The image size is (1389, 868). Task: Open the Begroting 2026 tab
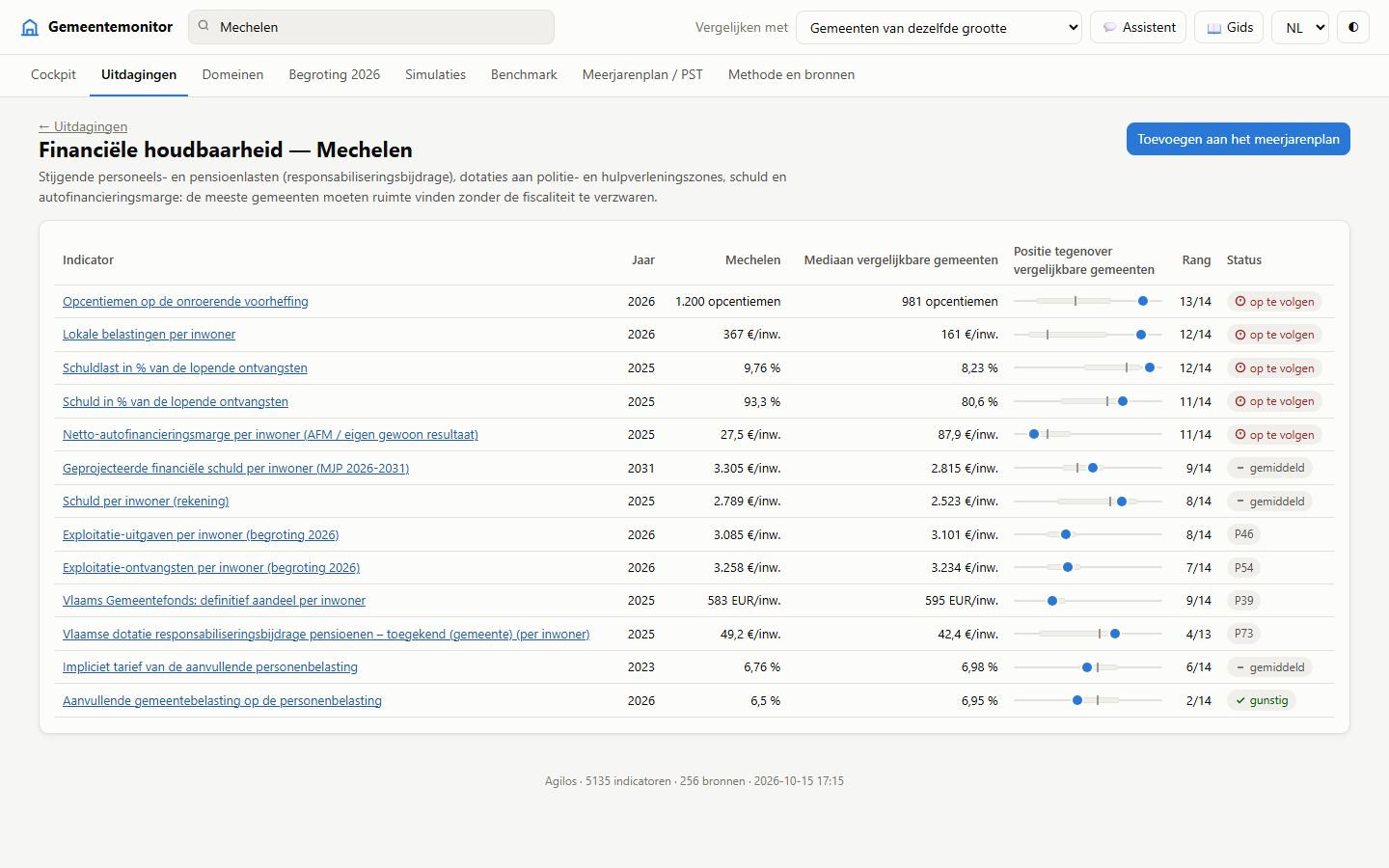tap(334, 74)
